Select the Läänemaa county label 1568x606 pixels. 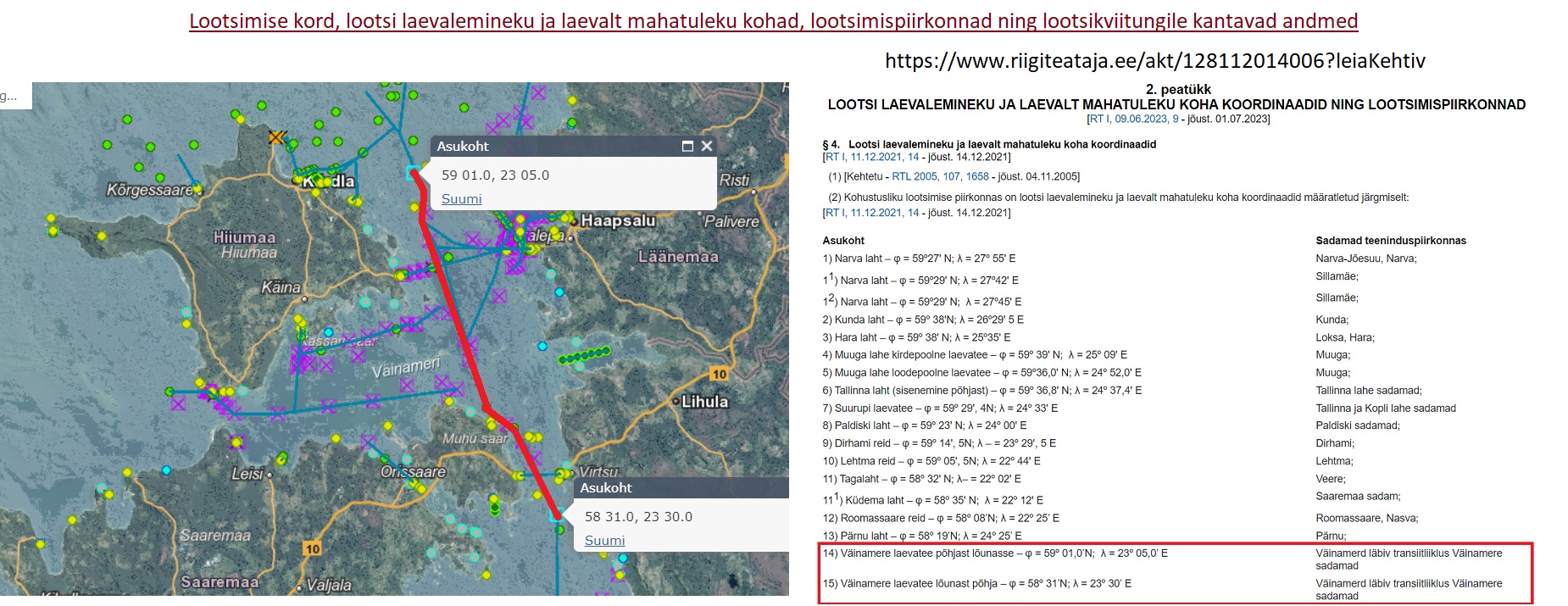pos(678,256)
